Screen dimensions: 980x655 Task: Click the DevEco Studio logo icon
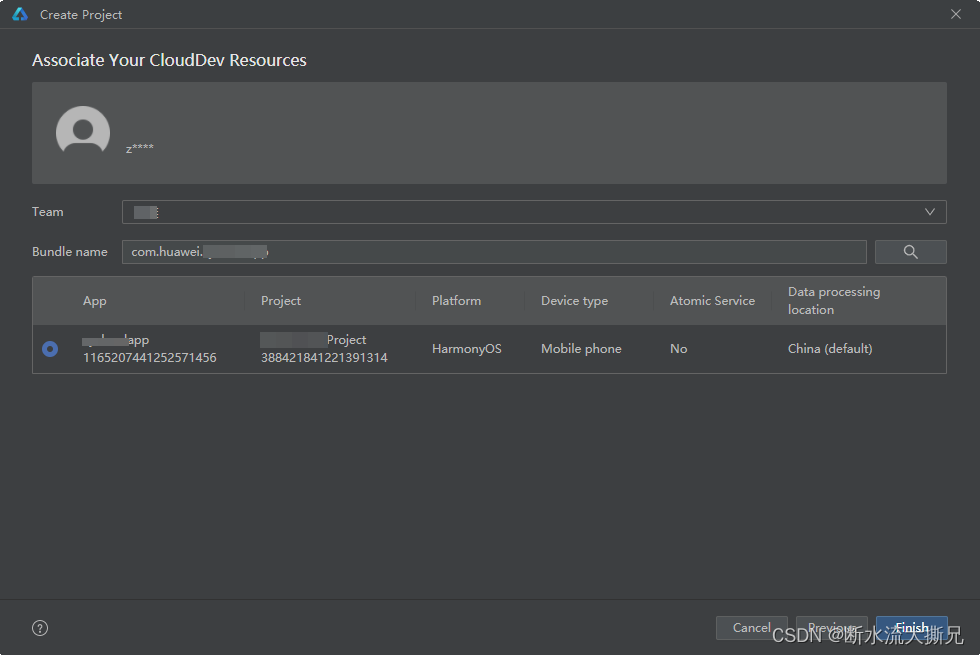tap(20, 15)
